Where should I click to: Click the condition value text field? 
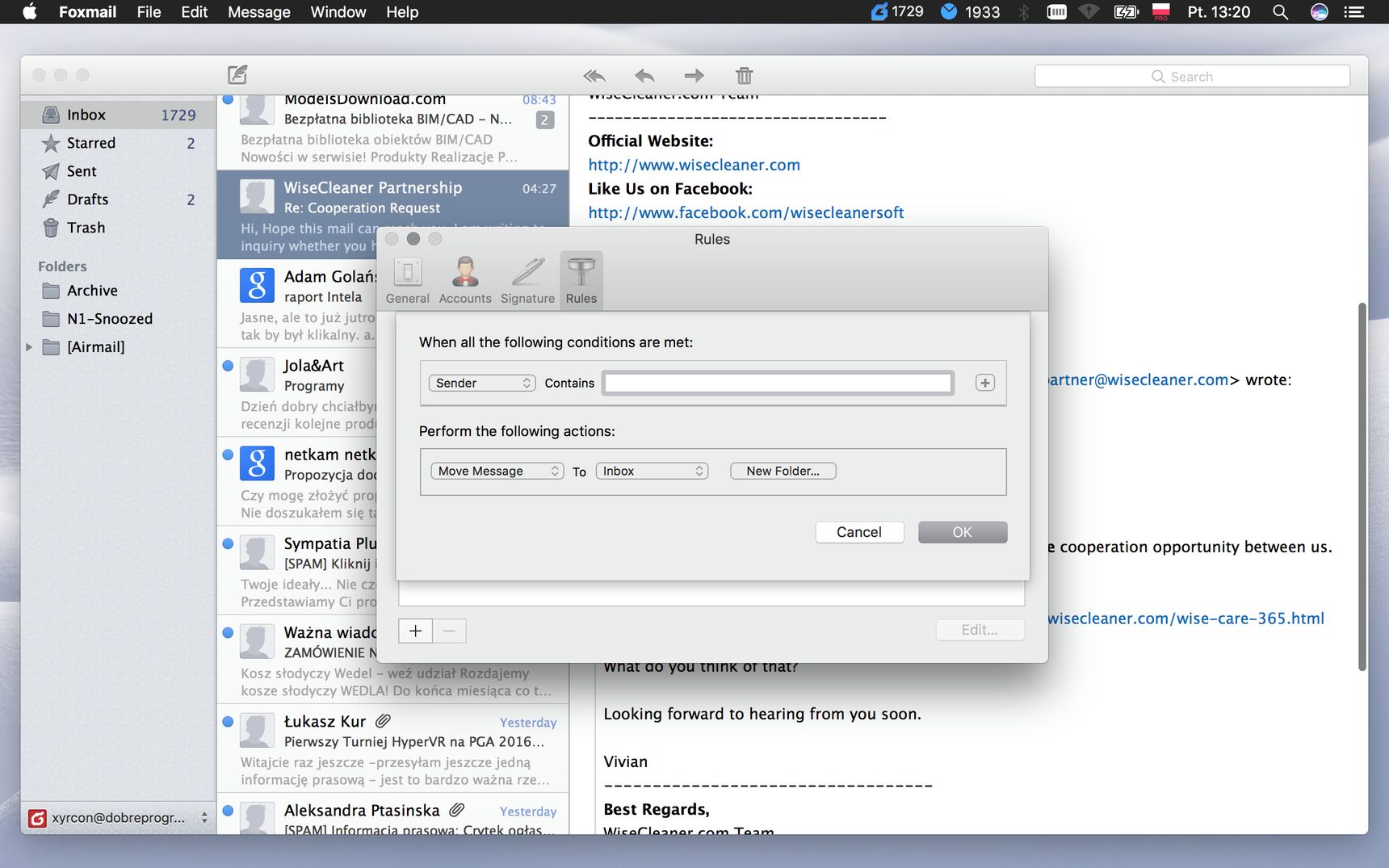coord(778,383)
